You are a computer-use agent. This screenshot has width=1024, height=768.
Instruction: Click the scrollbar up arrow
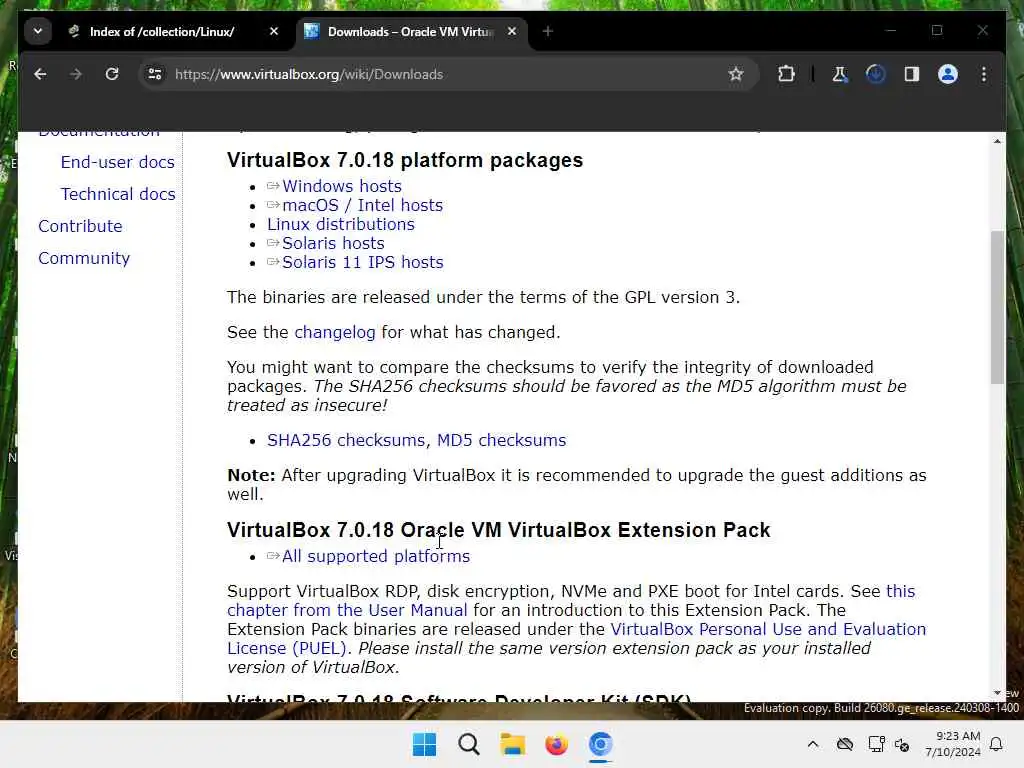tap(997, 141)
